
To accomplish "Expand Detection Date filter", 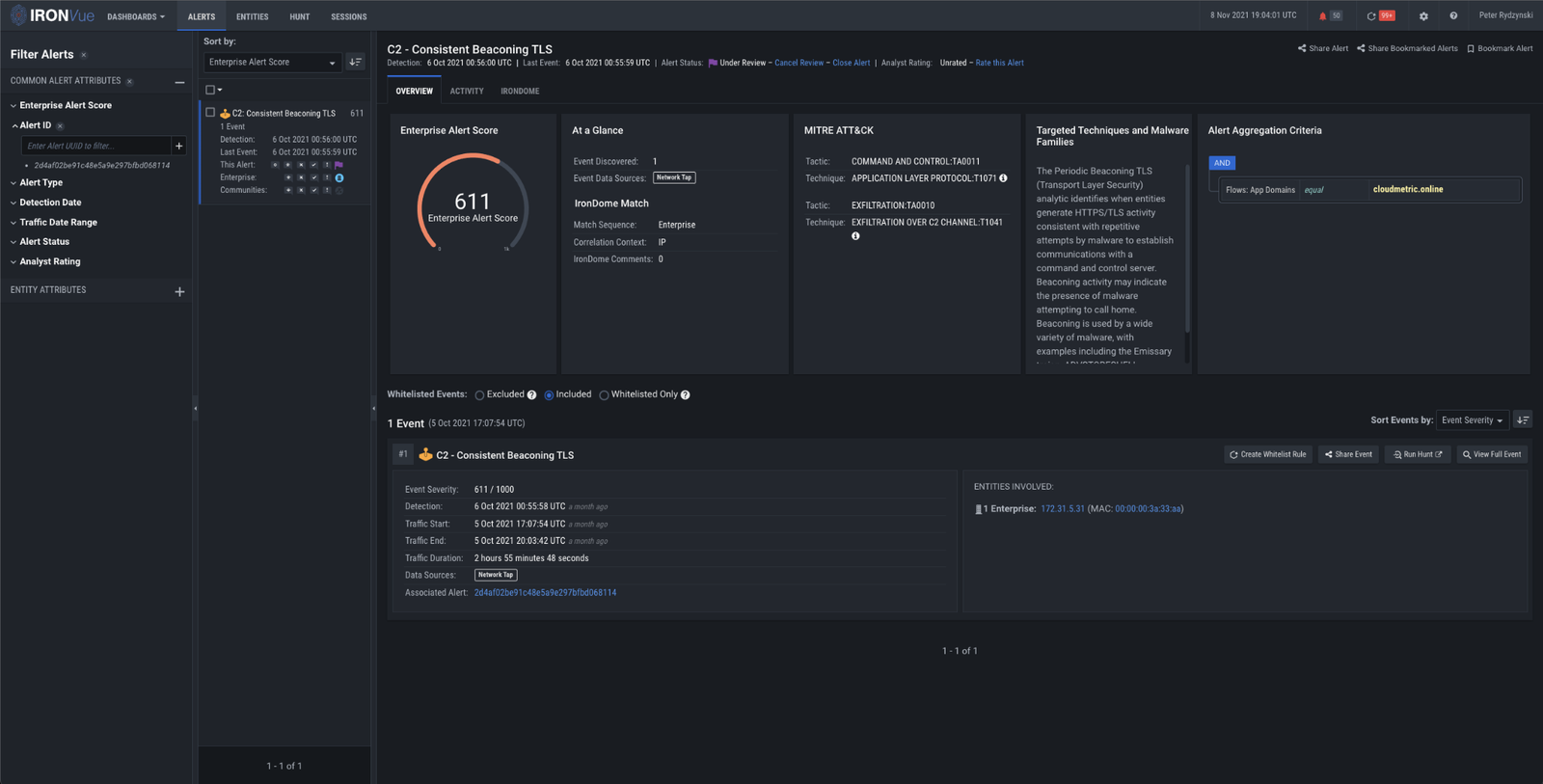I will click(x=45, y=203).
